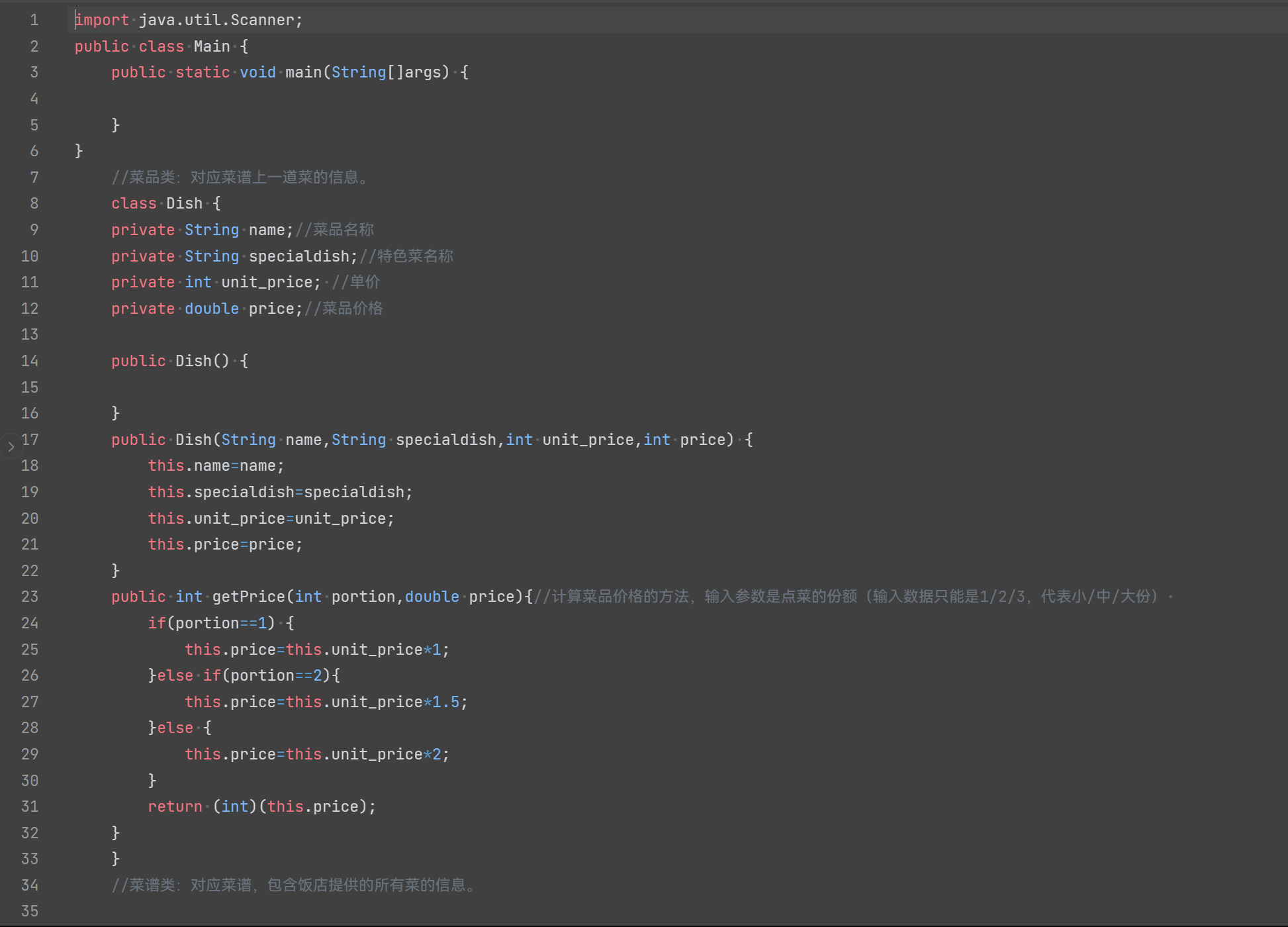
Task: Click line number 17 in gutter
Action: pos(30,440)
